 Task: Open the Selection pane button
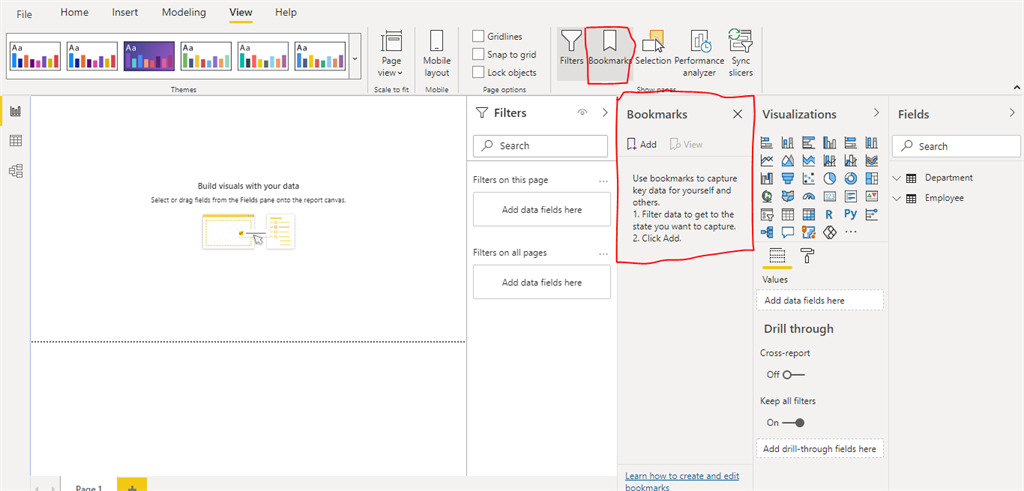653,47
